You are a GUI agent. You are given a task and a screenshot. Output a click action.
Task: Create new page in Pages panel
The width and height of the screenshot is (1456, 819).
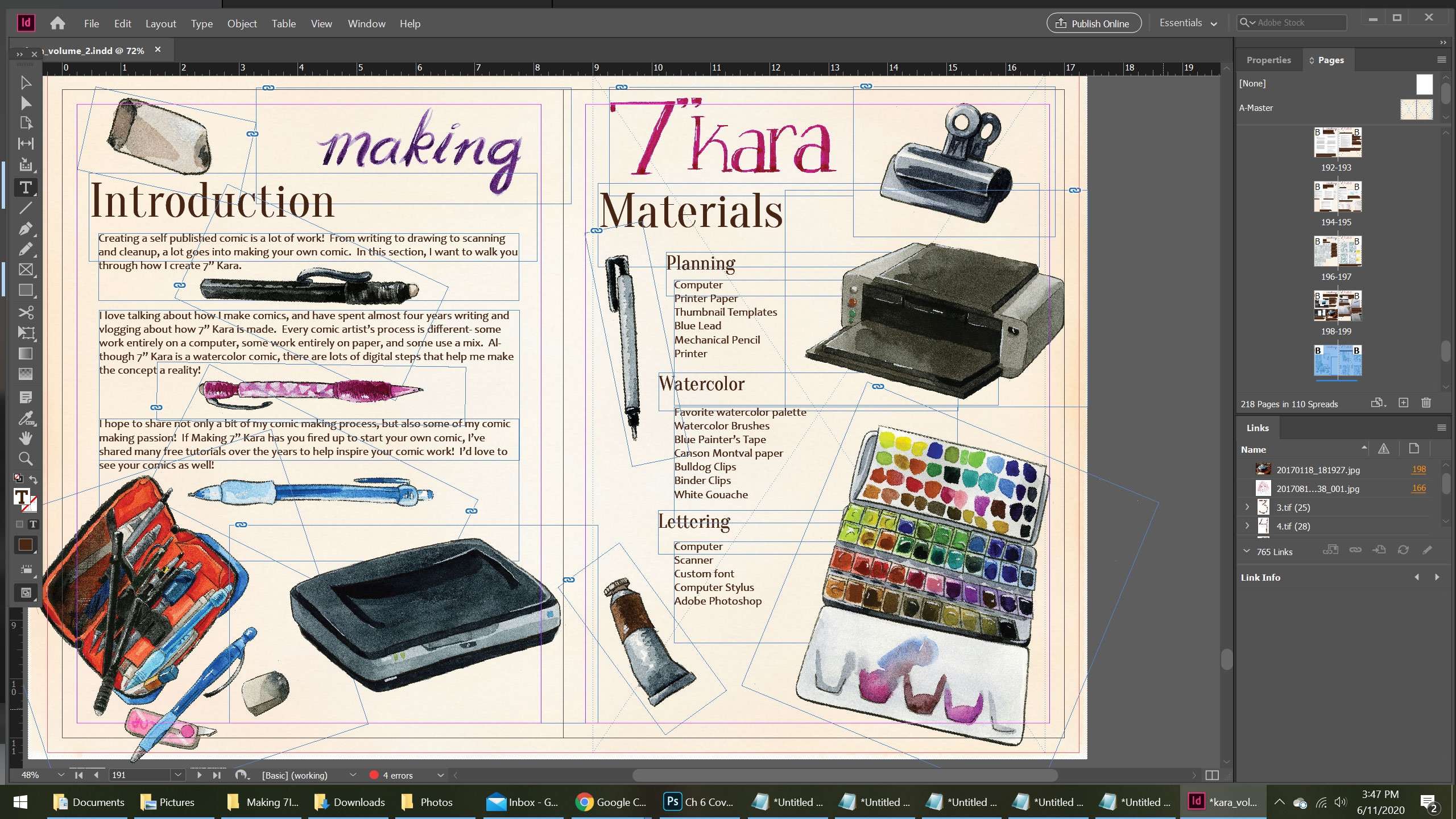1403,403
